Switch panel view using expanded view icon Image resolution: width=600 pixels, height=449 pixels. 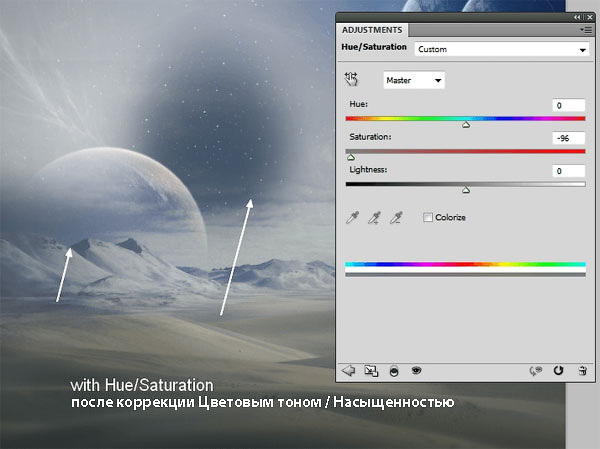pos(371,371)
